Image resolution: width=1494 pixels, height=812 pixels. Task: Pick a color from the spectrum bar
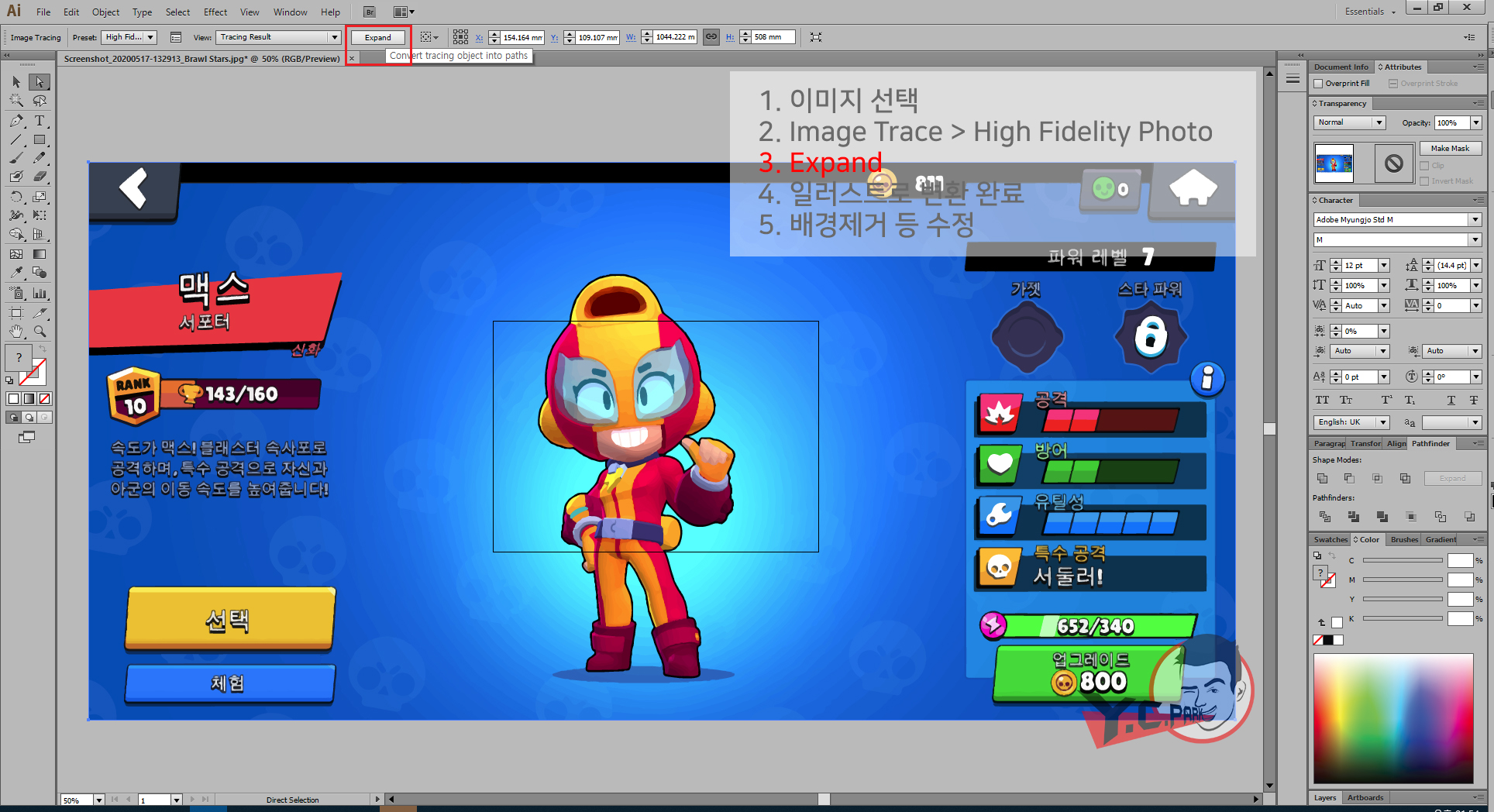coord(1393,719)
